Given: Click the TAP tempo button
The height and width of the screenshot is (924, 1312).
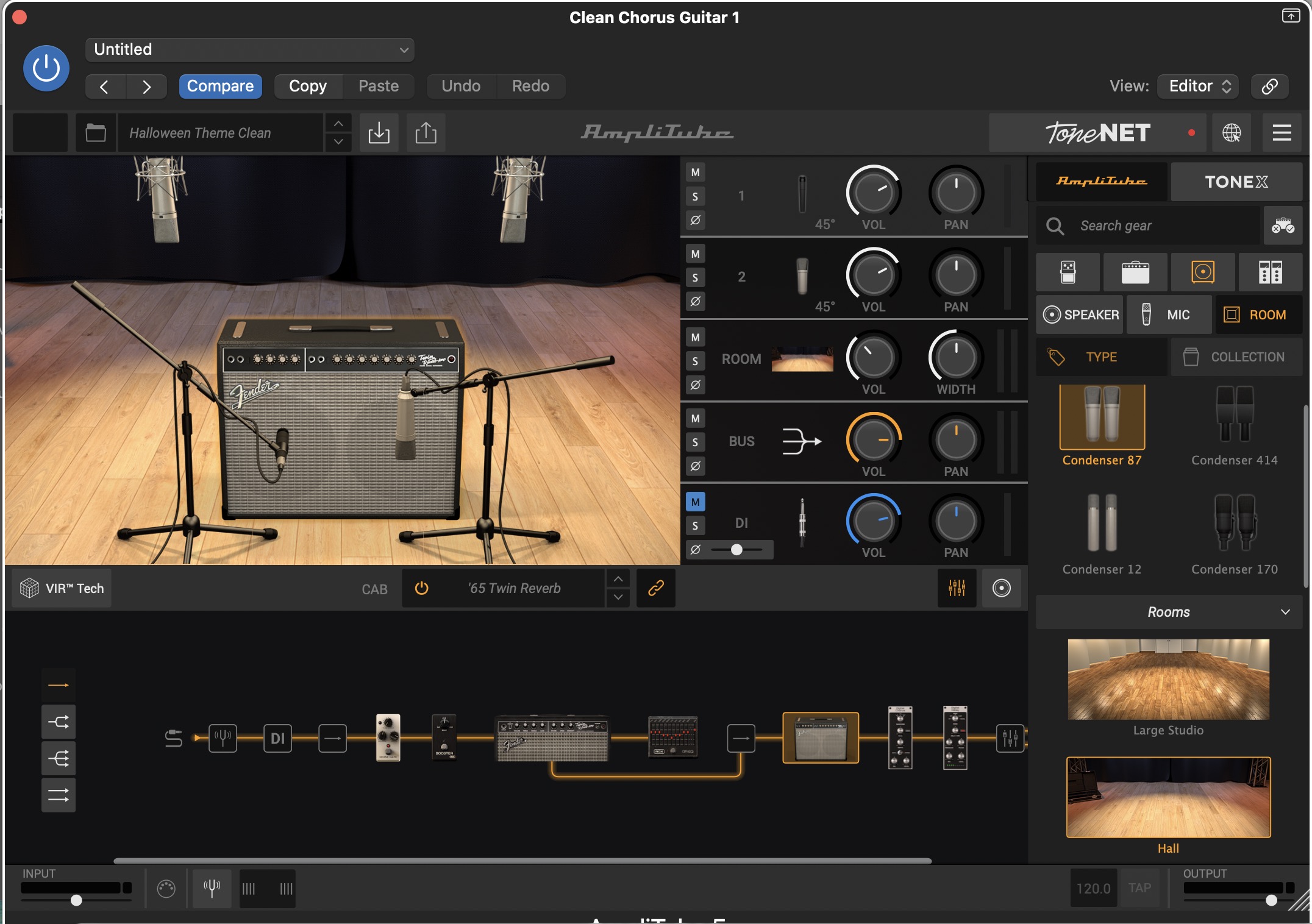Looking at the screenshot, I should pyautogui.click(x=1139, y=888).
